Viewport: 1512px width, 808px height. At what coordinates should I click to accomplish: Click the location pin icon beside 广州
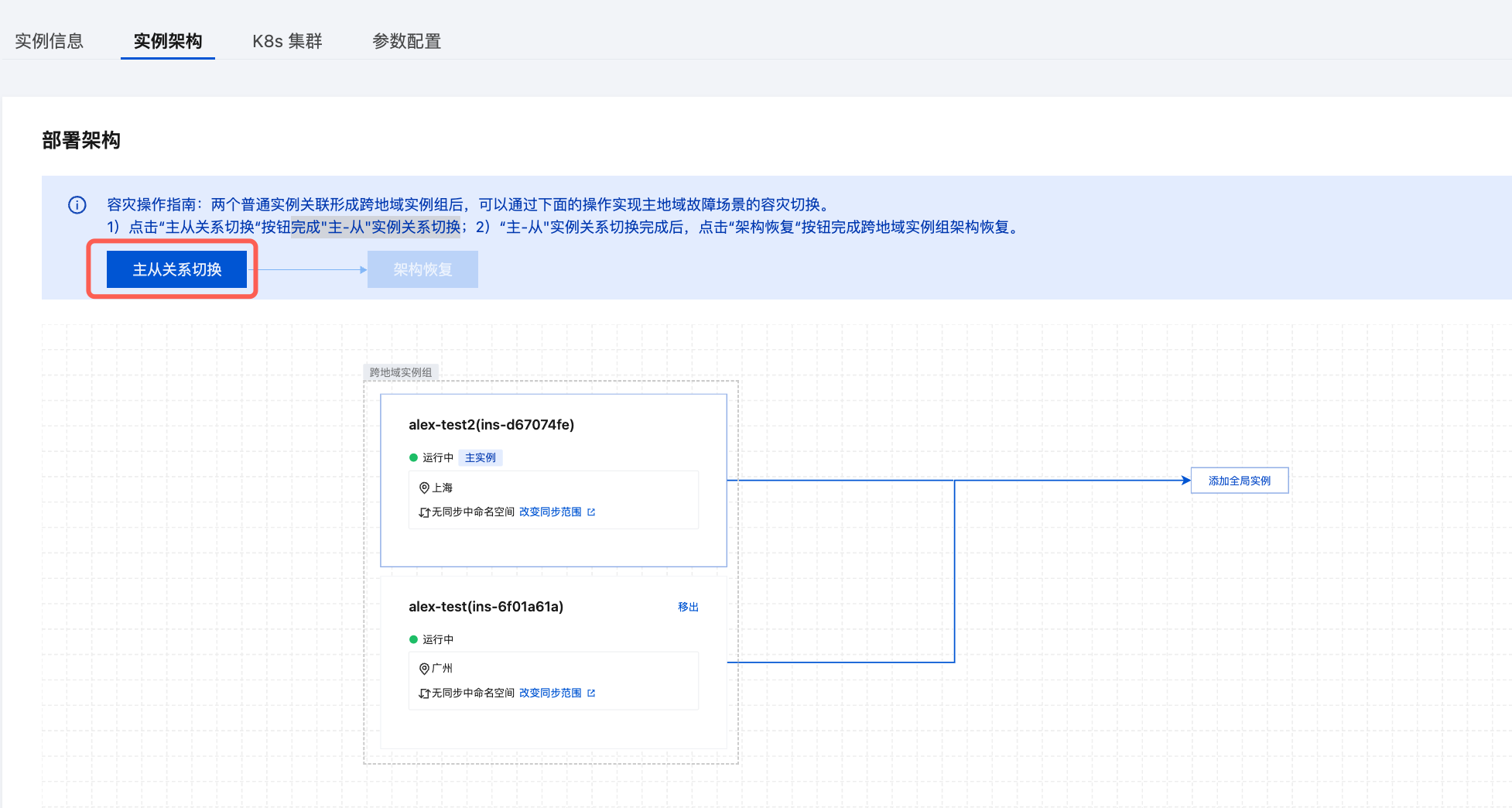[x=424, y=669]
